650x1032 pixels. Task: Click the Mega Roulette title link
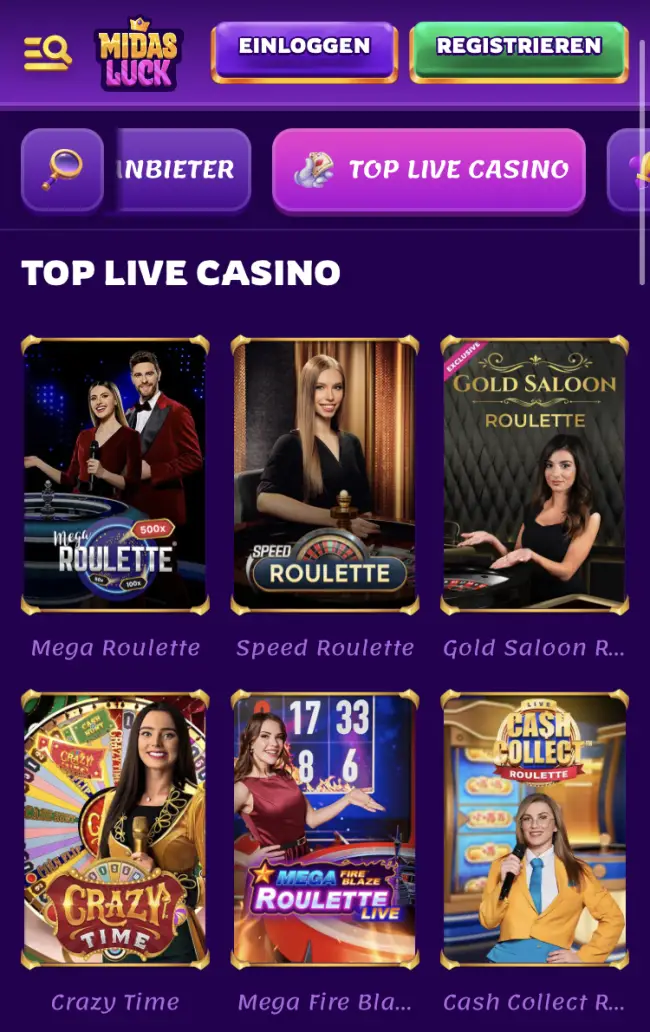(x=115, y=648)
